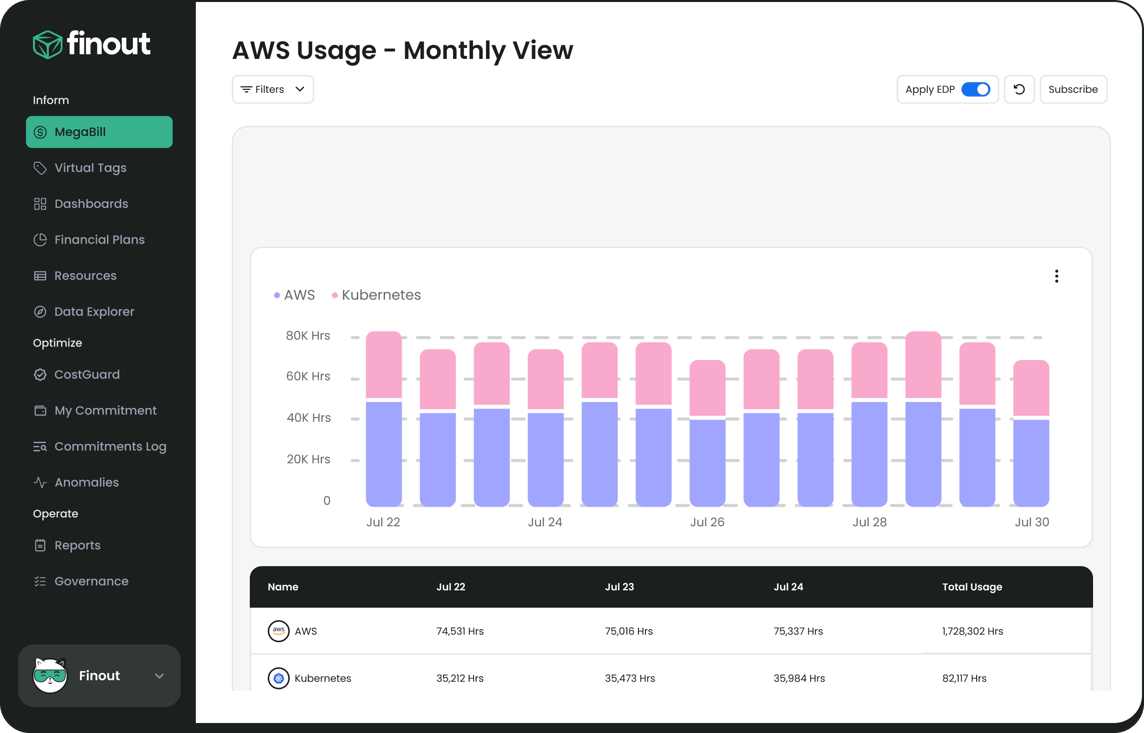The height and width of the screenshot is (733, 1144).
Task: Click the Jul 23 table column header
Action: pos(619,587)
